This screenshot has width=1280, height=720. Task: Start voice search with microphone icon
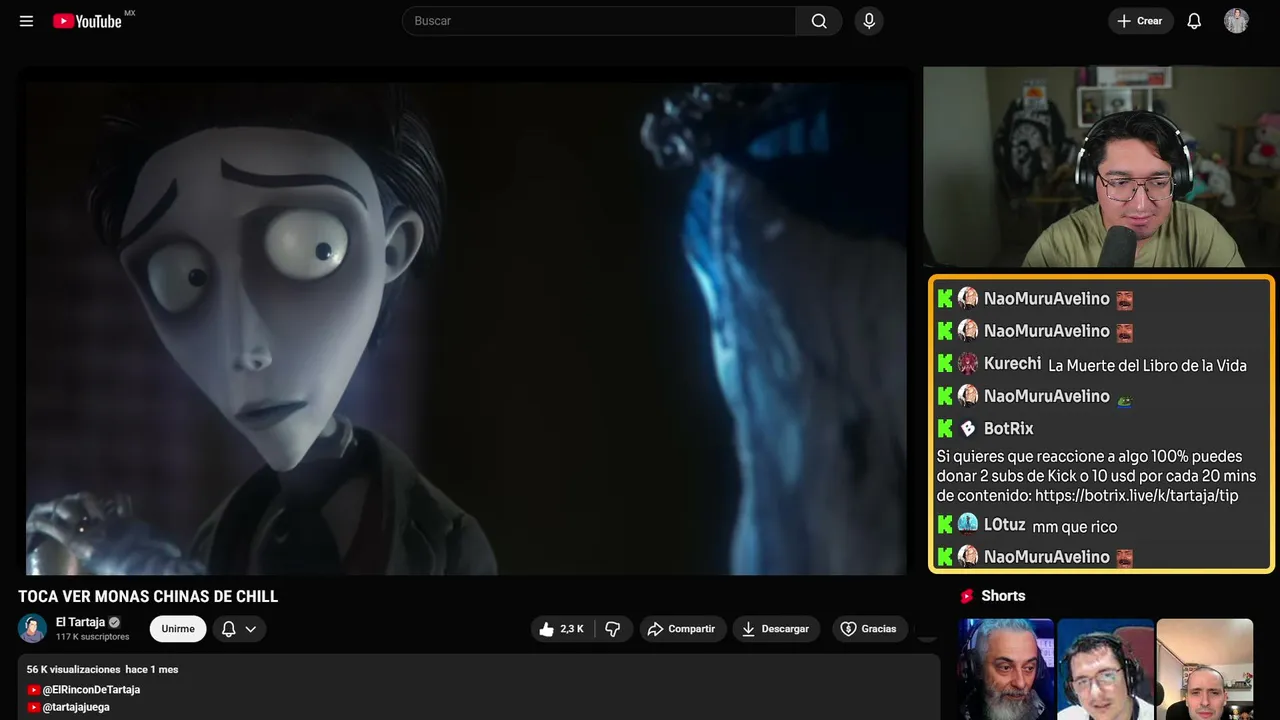869,21
